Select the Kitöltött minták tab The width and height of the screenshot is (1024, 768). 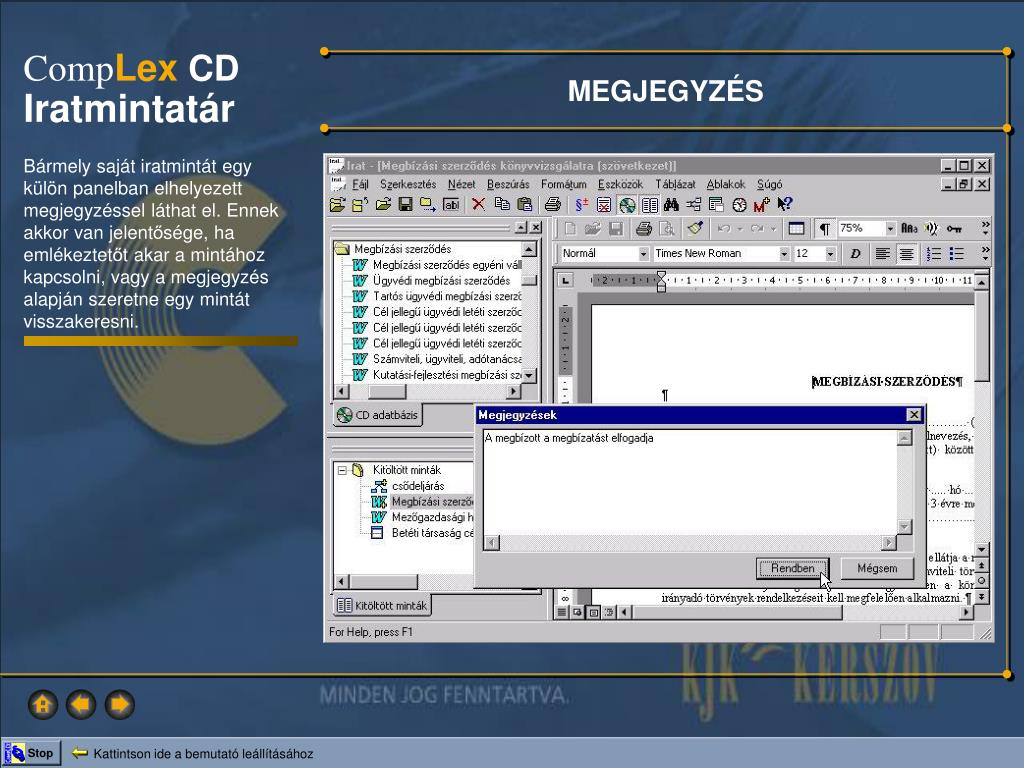click(x=382, y=605)
